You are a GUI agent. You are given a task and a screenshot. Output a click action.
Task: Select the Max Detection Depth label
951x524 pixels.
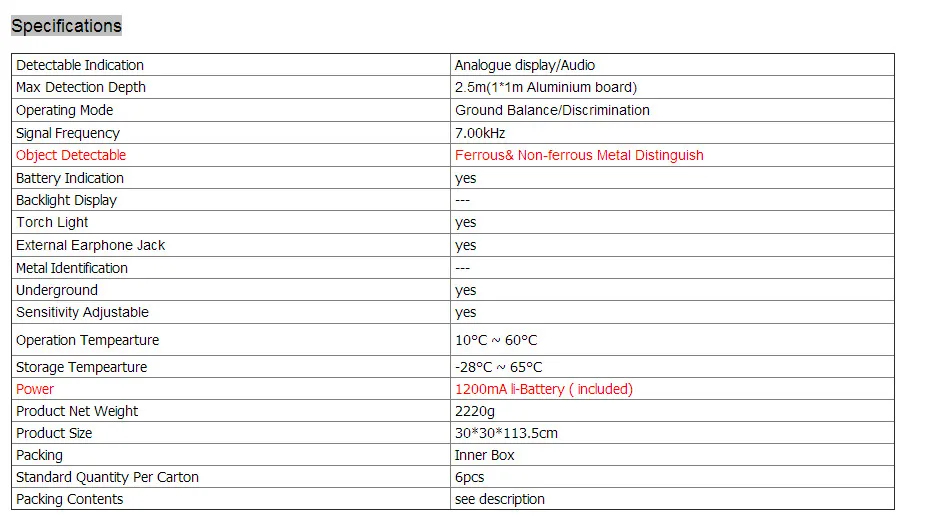pyautogui.click(x=81, y=87)
